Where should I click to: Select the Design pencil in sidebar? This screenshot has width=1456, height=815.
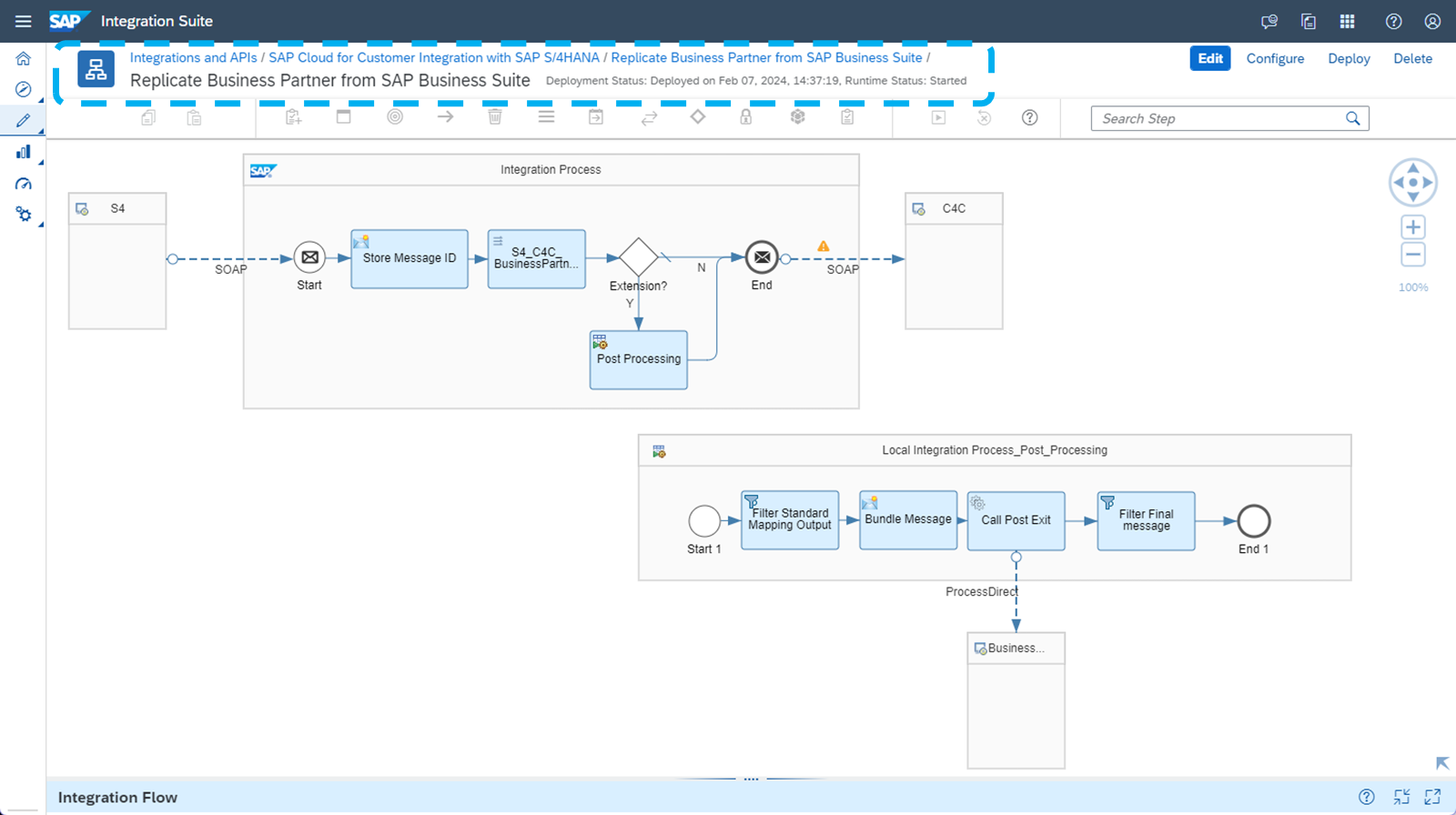[24, 120]
